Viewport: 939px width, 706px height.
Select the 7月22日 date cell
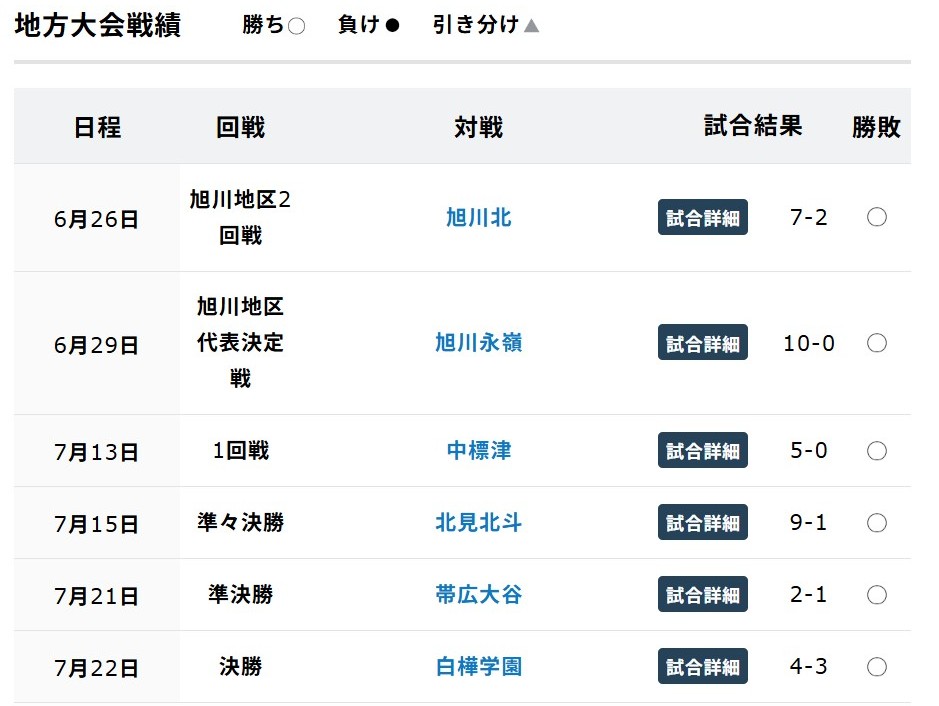pos(96,668)
